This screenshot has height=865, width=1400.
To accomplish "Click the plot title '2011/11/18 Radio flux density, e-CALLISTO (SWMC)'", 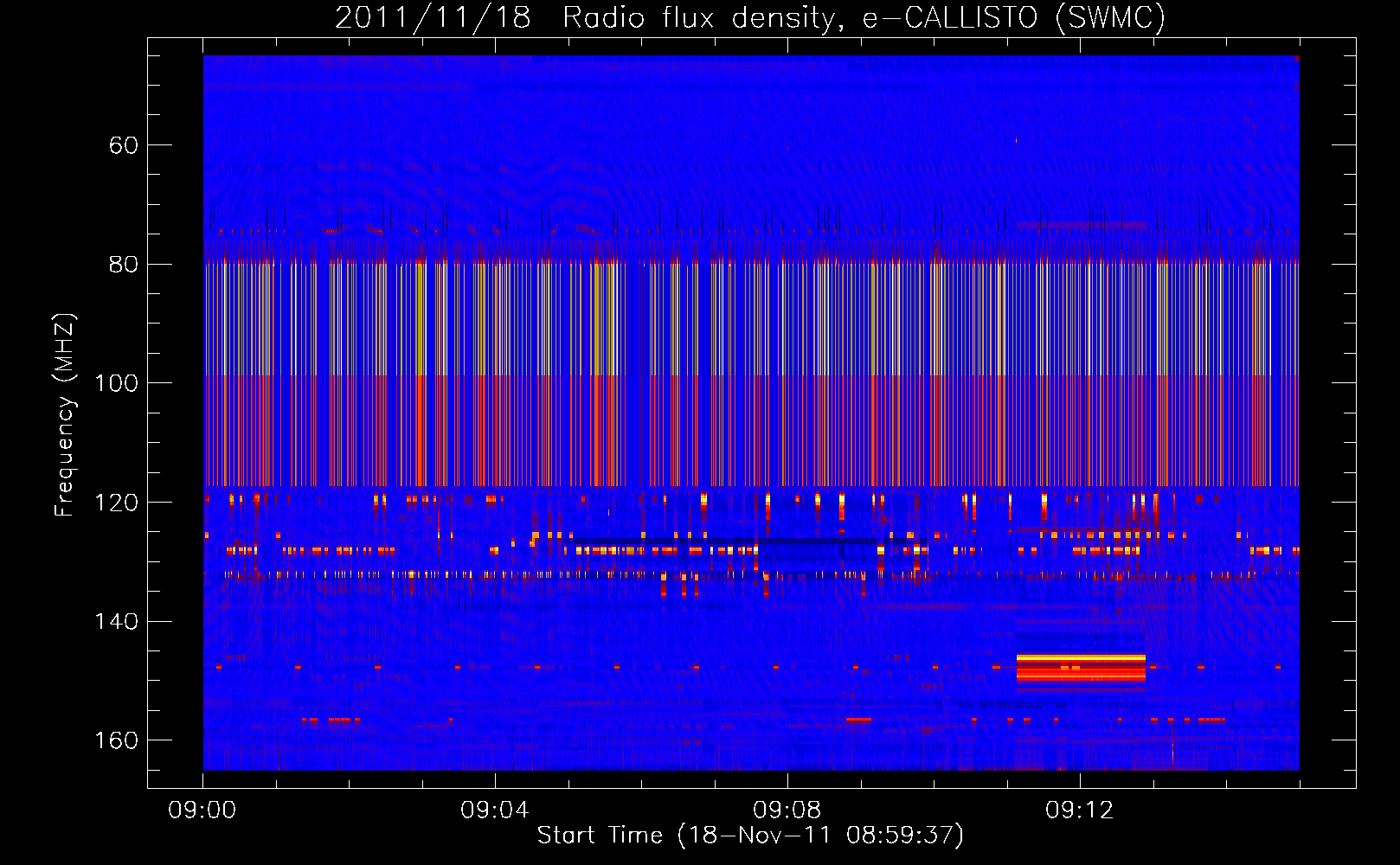I will (x=750, y=17).
